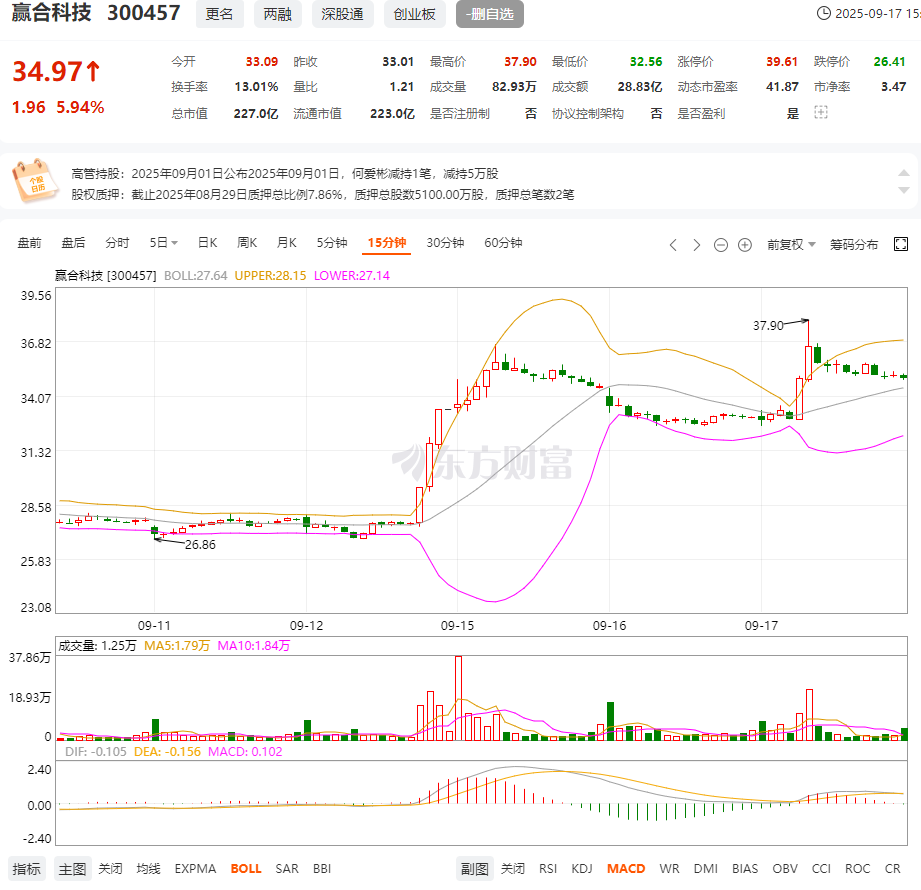The height and width of the screenshot is (890, 921).
Task: Switch sub chart to DMI
Action: [x=705, y=869]
